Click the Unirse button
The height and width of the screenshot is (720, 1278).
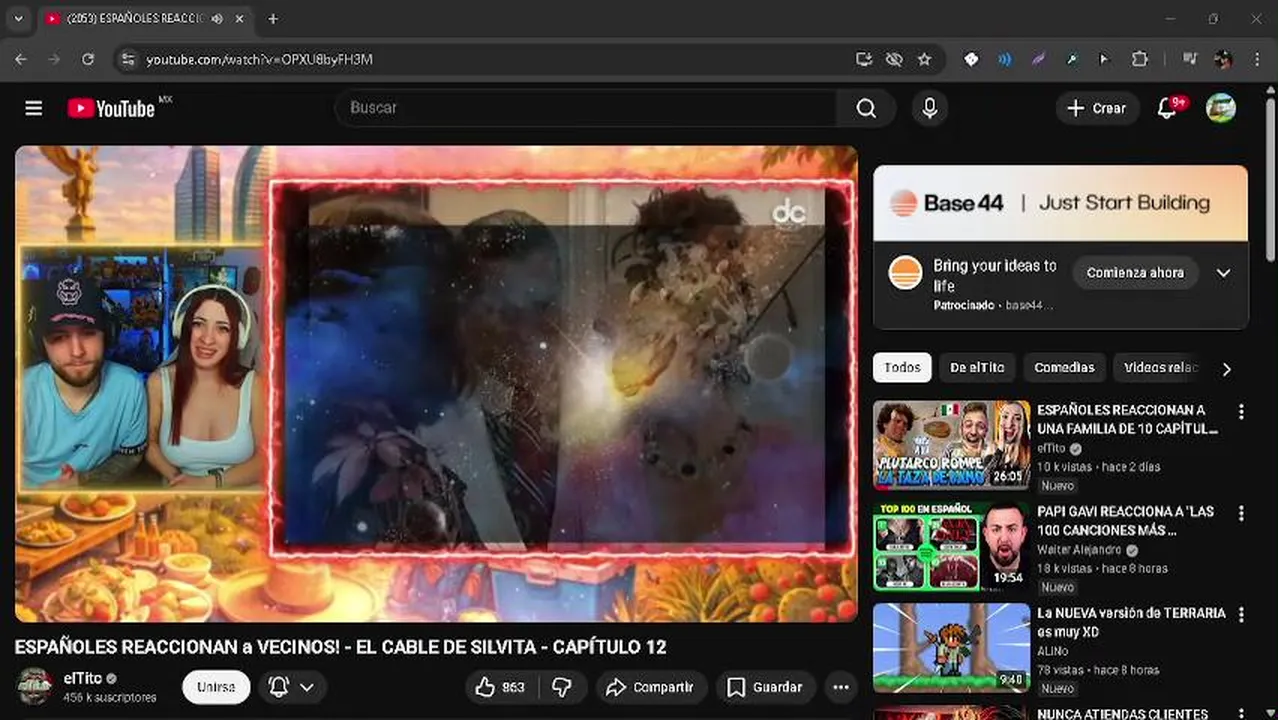[x=216, y=687]
